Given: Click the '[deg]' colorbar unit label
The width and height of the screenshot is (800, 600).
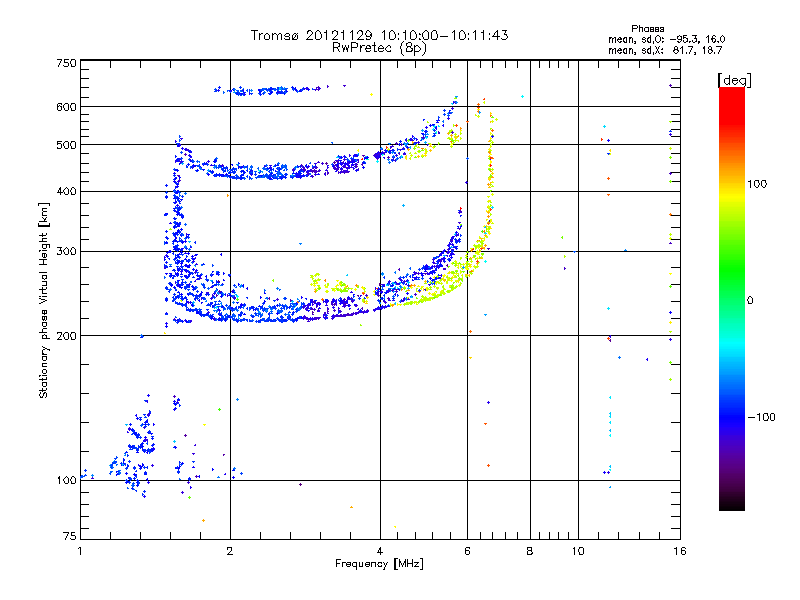Looking at the screenshot, I should point(734,80).
